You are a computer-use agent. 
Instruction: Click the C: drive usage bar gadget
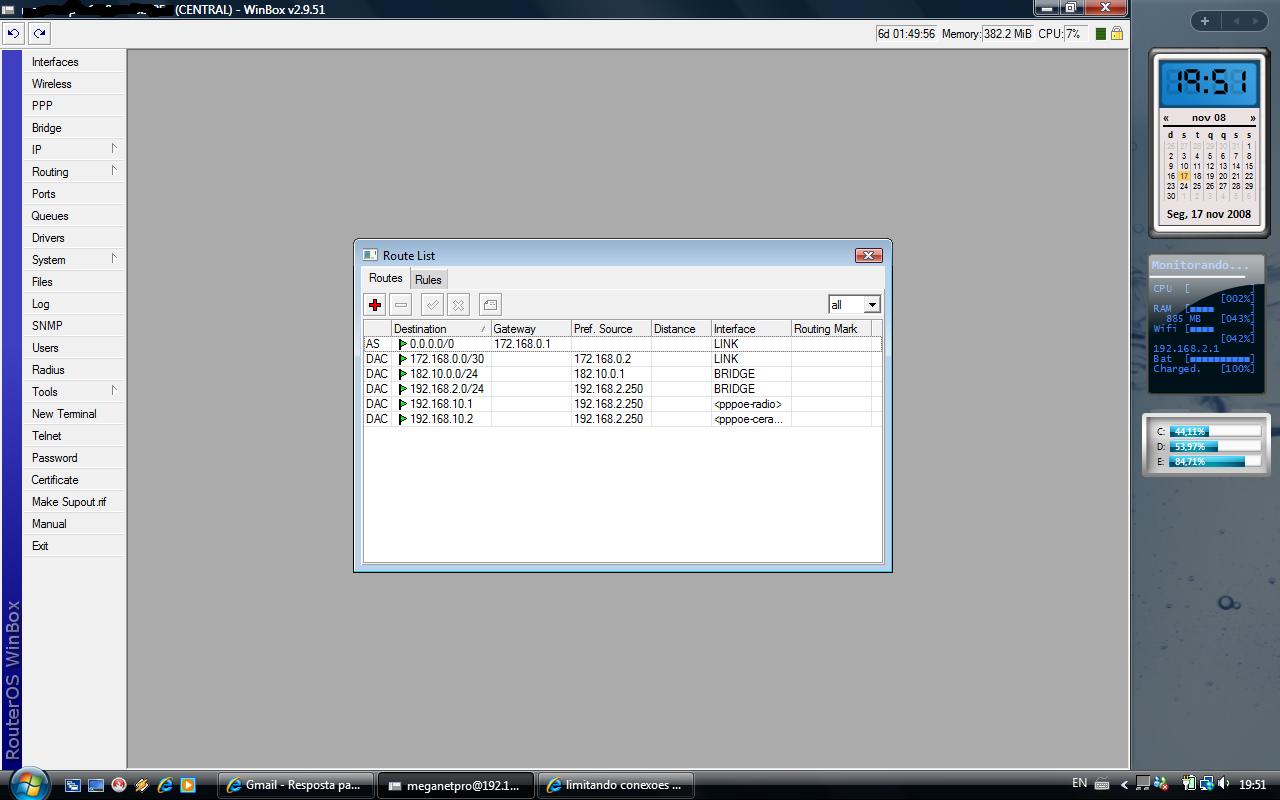point(1215,431)
